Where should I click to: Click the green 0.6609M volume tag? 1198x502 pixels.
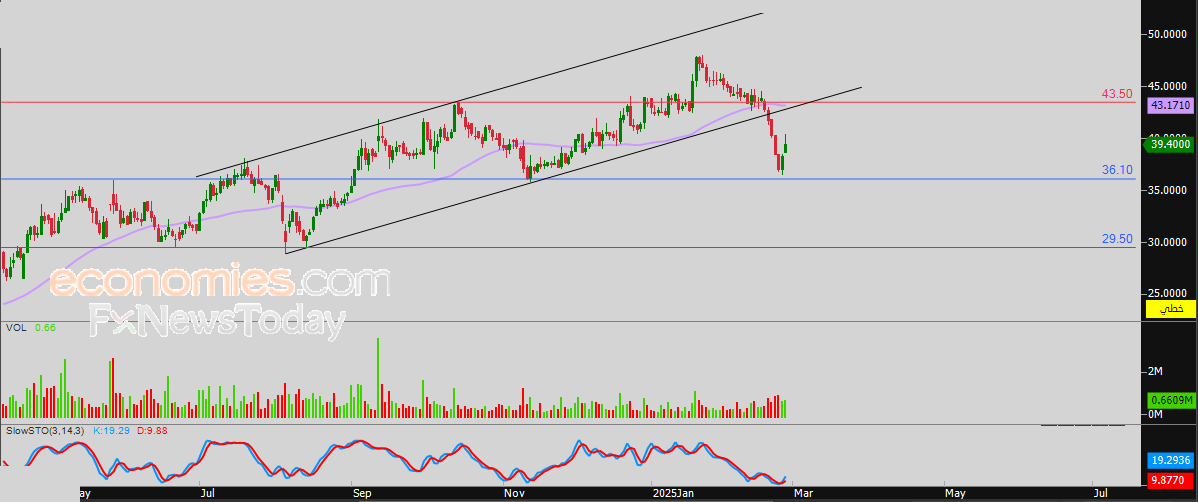click(1169, 400)
